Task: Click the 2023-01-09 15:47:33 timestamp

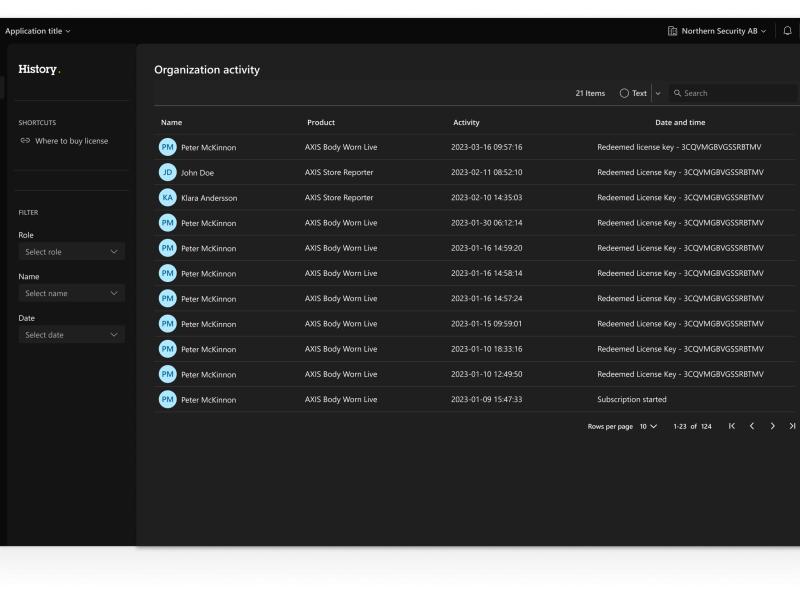Action: click(487, 399)
